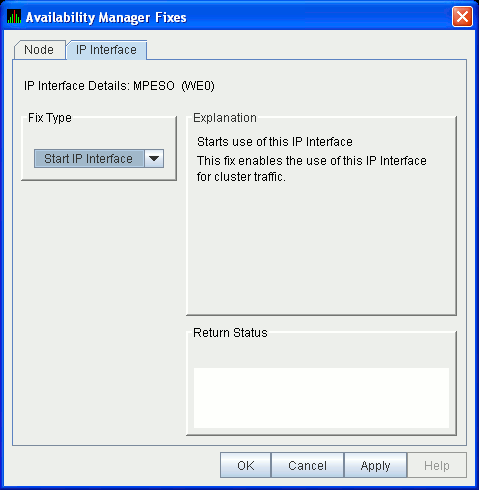Expand the Fix Type dropdown arrow
Screen dimensions: 479x490
tap(154, 159)
